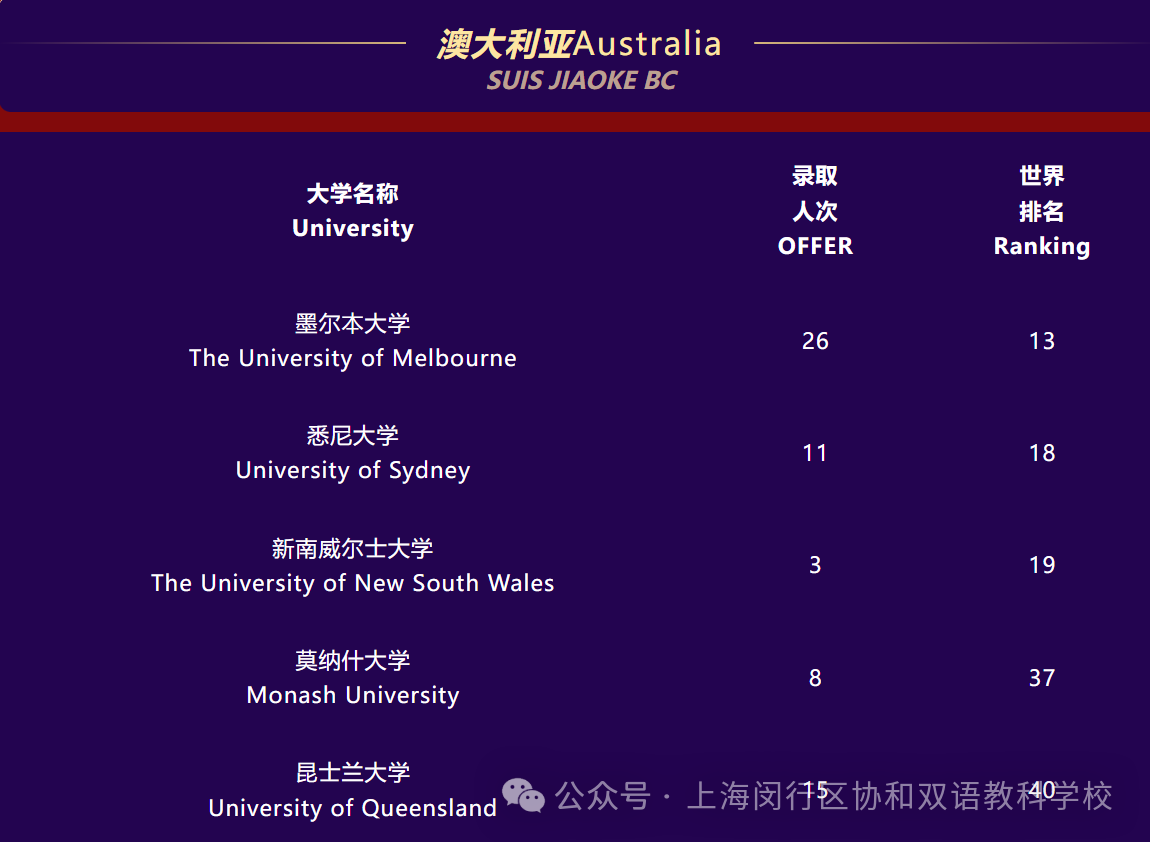This screenshot has height=842, width=1150.
Task: Click the dark red divider bar
Action: click(575, 122)
